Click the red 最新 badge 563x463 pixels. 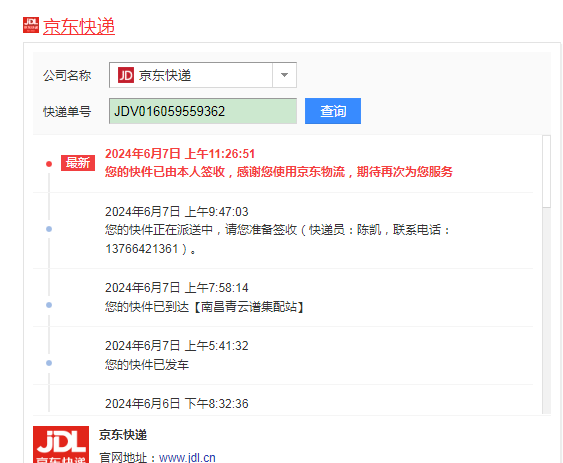click(78, 163)
